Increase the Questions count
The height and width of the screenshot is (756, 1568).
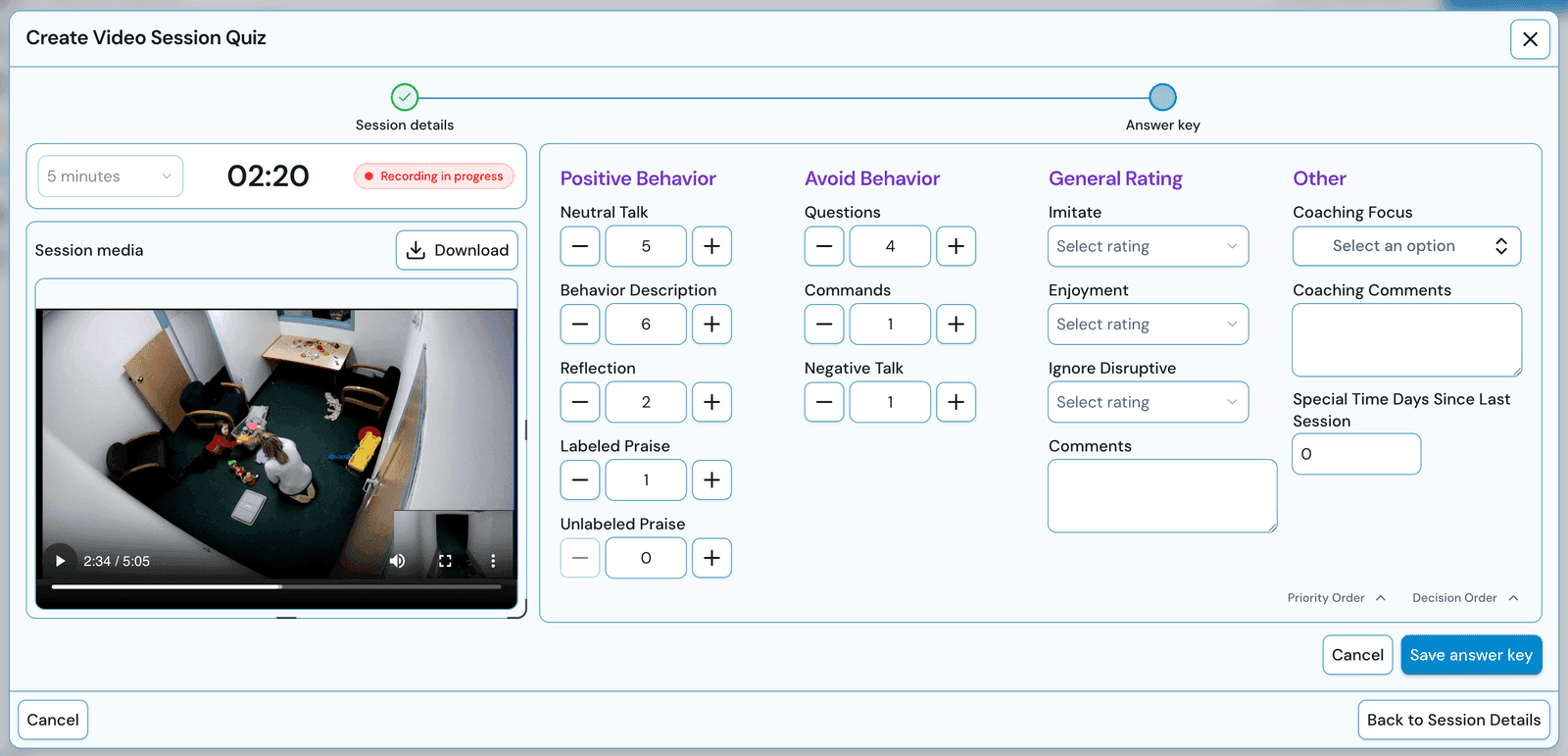(955, 246)
